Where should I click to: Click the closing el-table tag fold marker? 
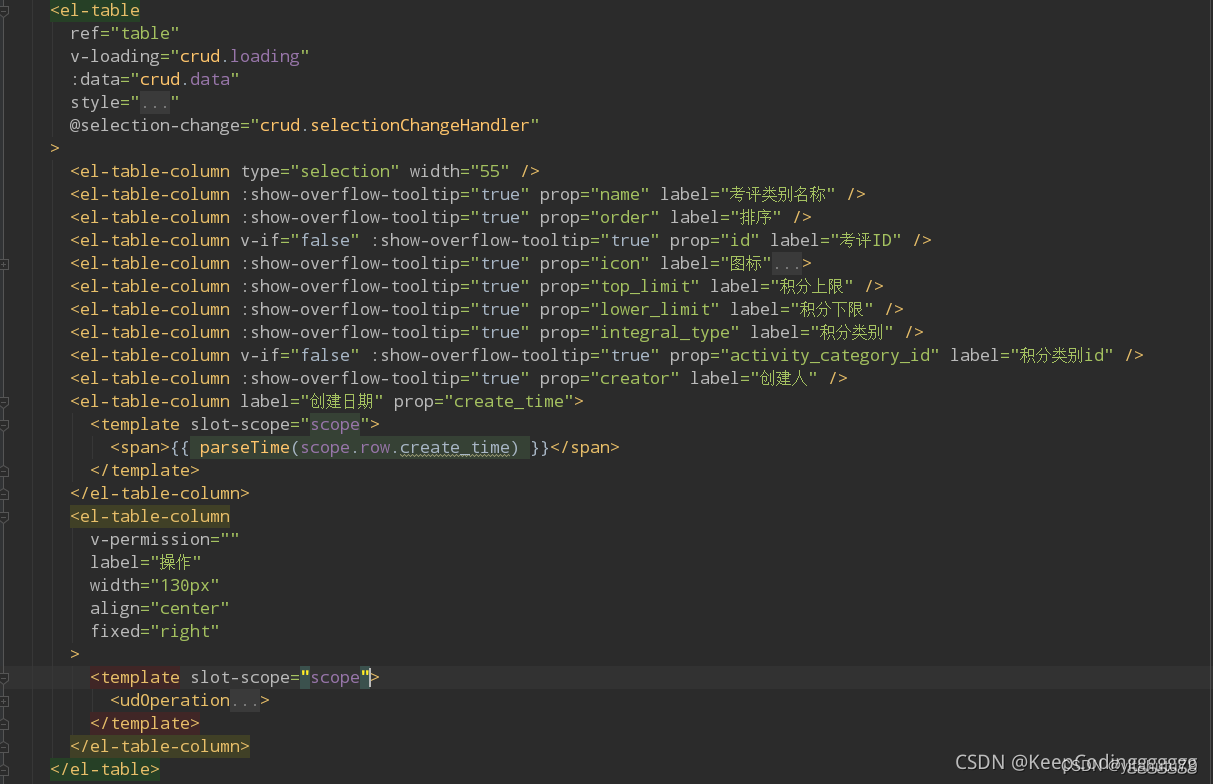[x=5, y=770]
